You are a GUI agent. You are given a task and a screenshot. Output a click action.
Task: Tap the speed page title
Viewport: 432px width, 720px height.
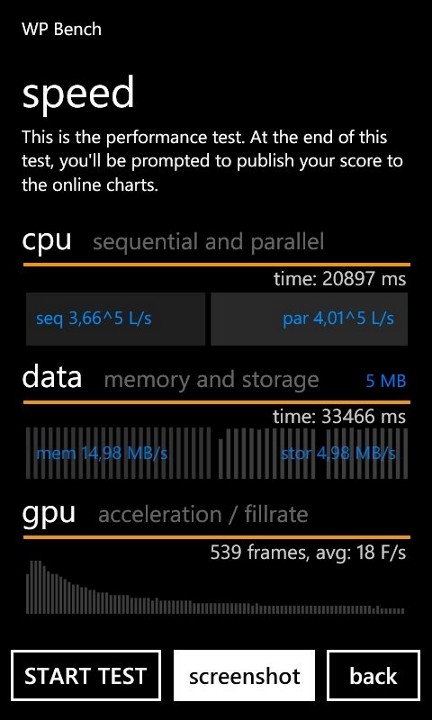pos(78,92)
